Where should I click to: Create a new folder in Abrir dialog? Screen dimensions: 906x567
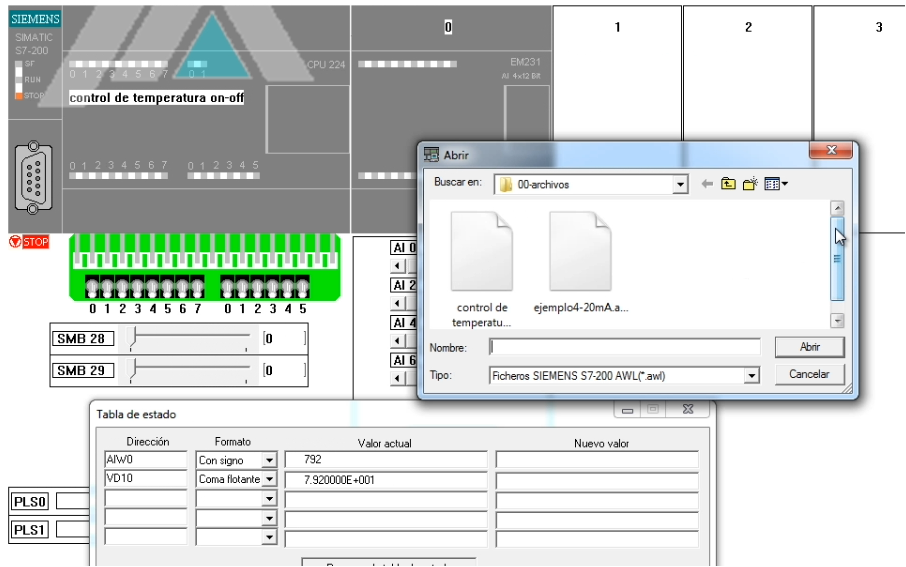point(750,184)
